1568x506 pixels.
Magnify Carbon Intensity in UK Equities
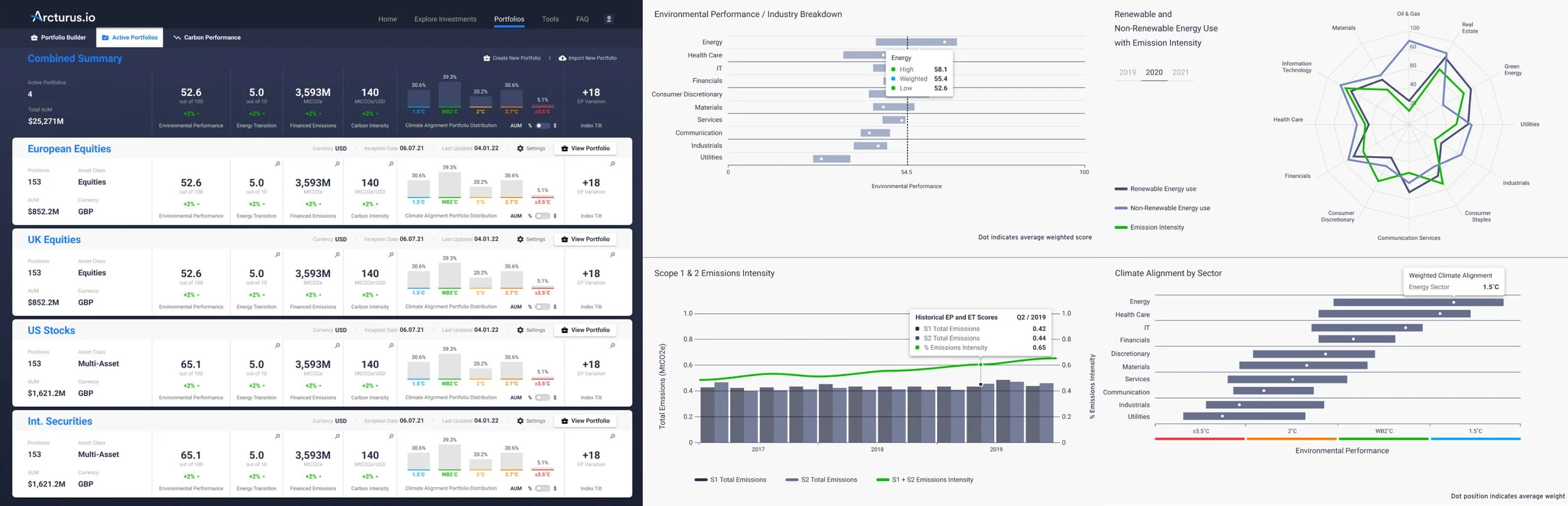pos(391,255)
